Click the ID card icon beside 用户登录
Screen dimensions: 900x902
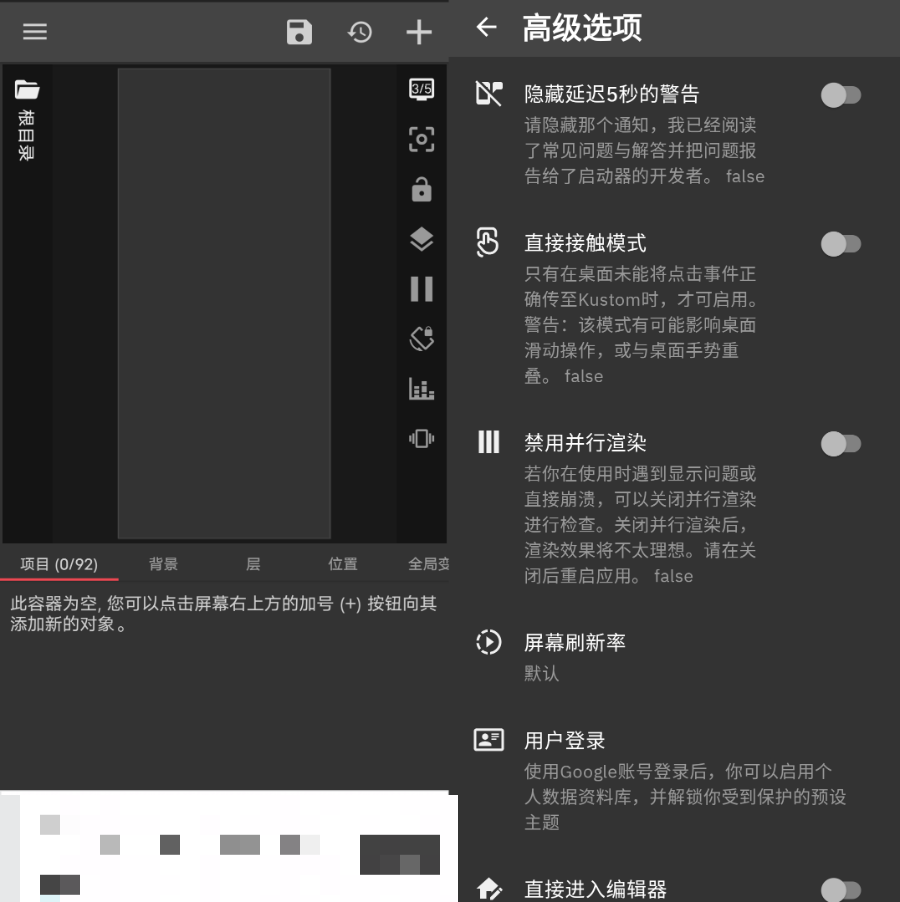point(489,740)
